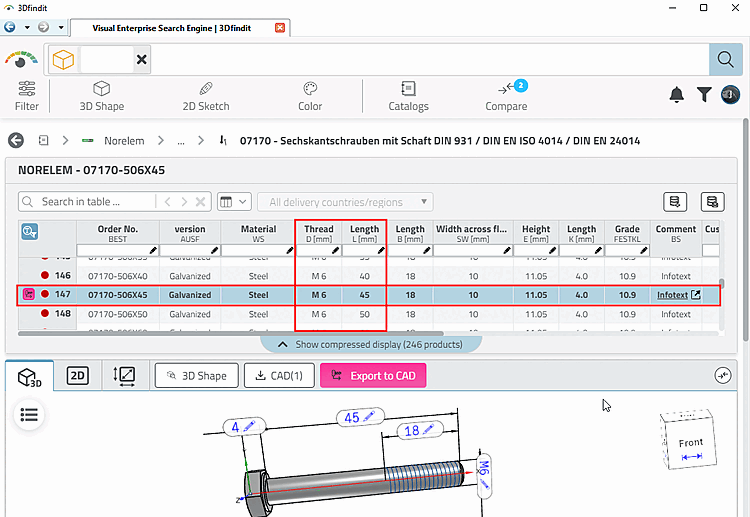Viewport: 750px width, 517px height.
Task: Open Compare with 2 items
Action: (x=507, y=96)
